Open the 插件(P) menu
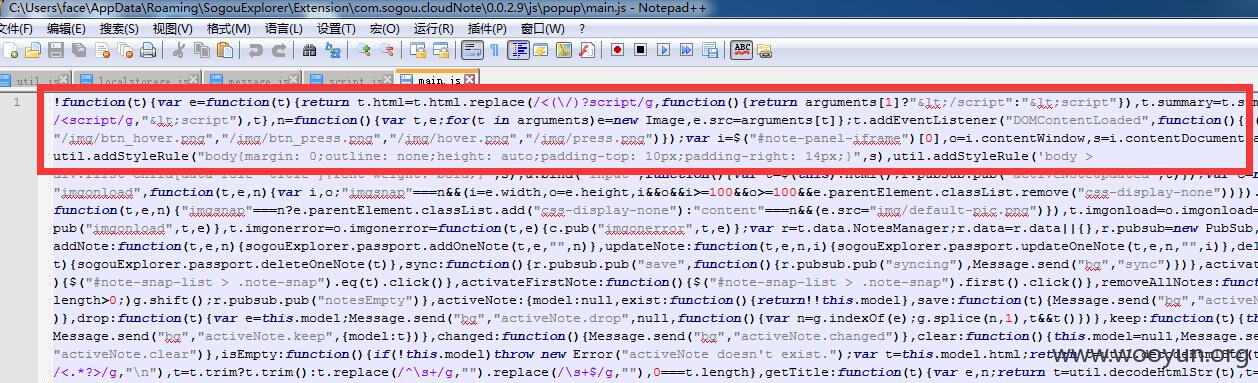 click(487, 28)
